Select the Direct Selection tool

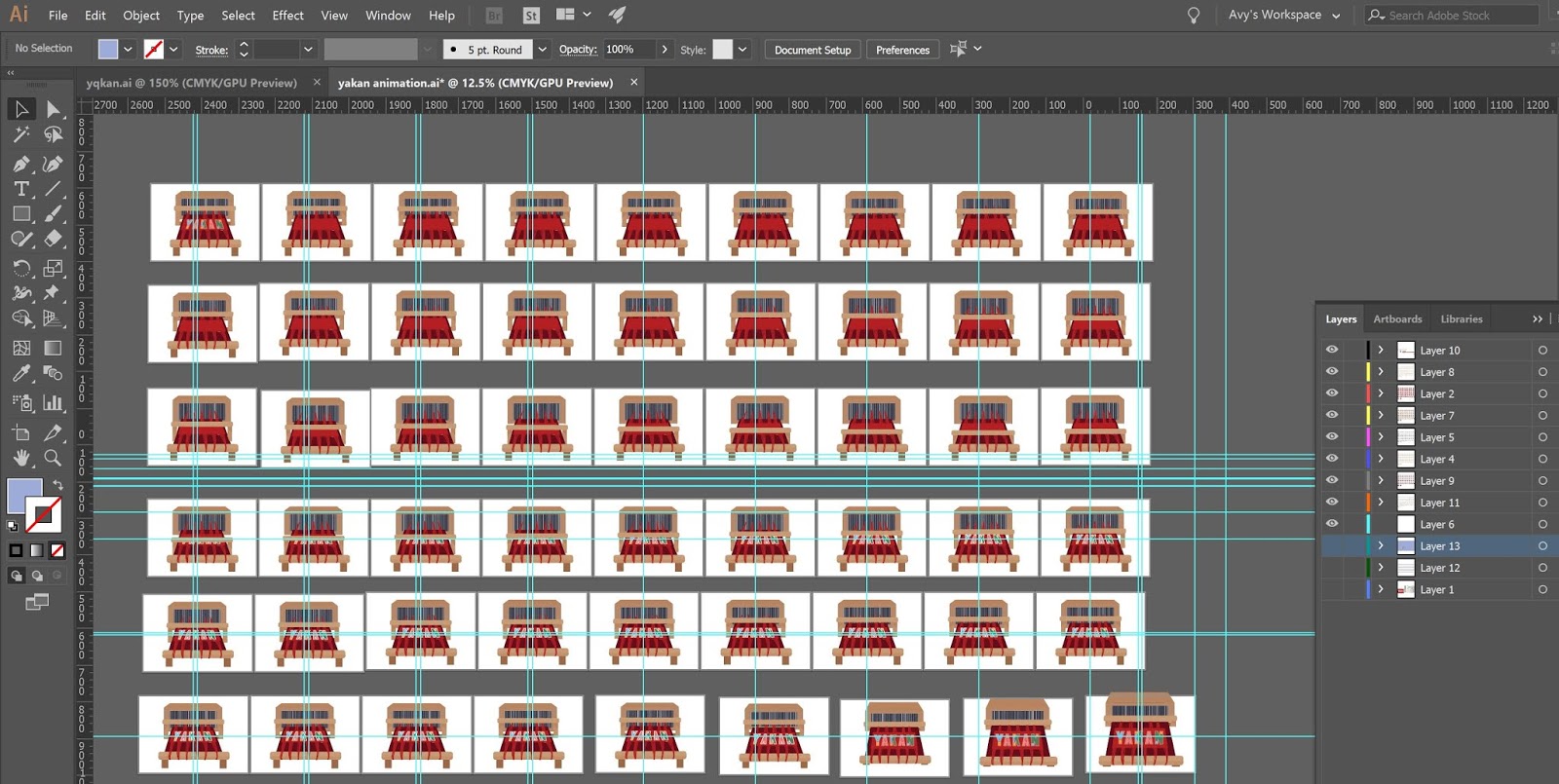click(x=54, y=109)
